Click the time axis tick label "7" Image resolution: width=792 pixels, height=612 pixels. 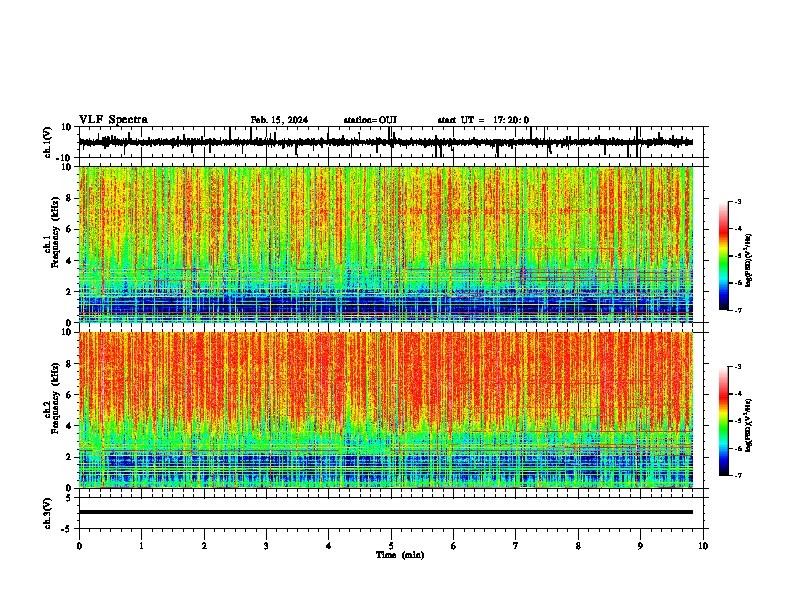(x=516, y=546)
